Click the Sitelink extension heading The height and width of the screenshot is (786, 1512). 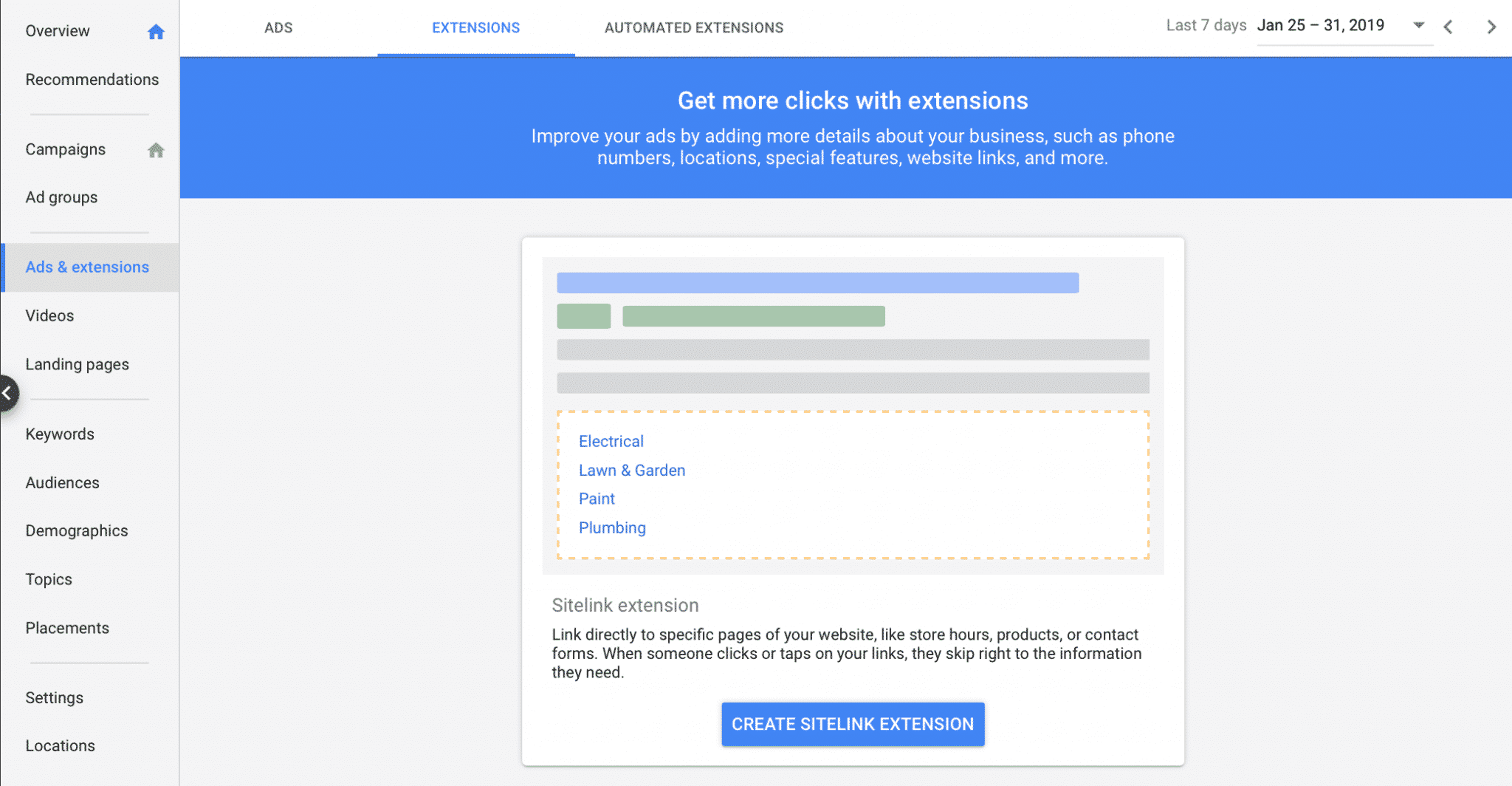[625, 605]
